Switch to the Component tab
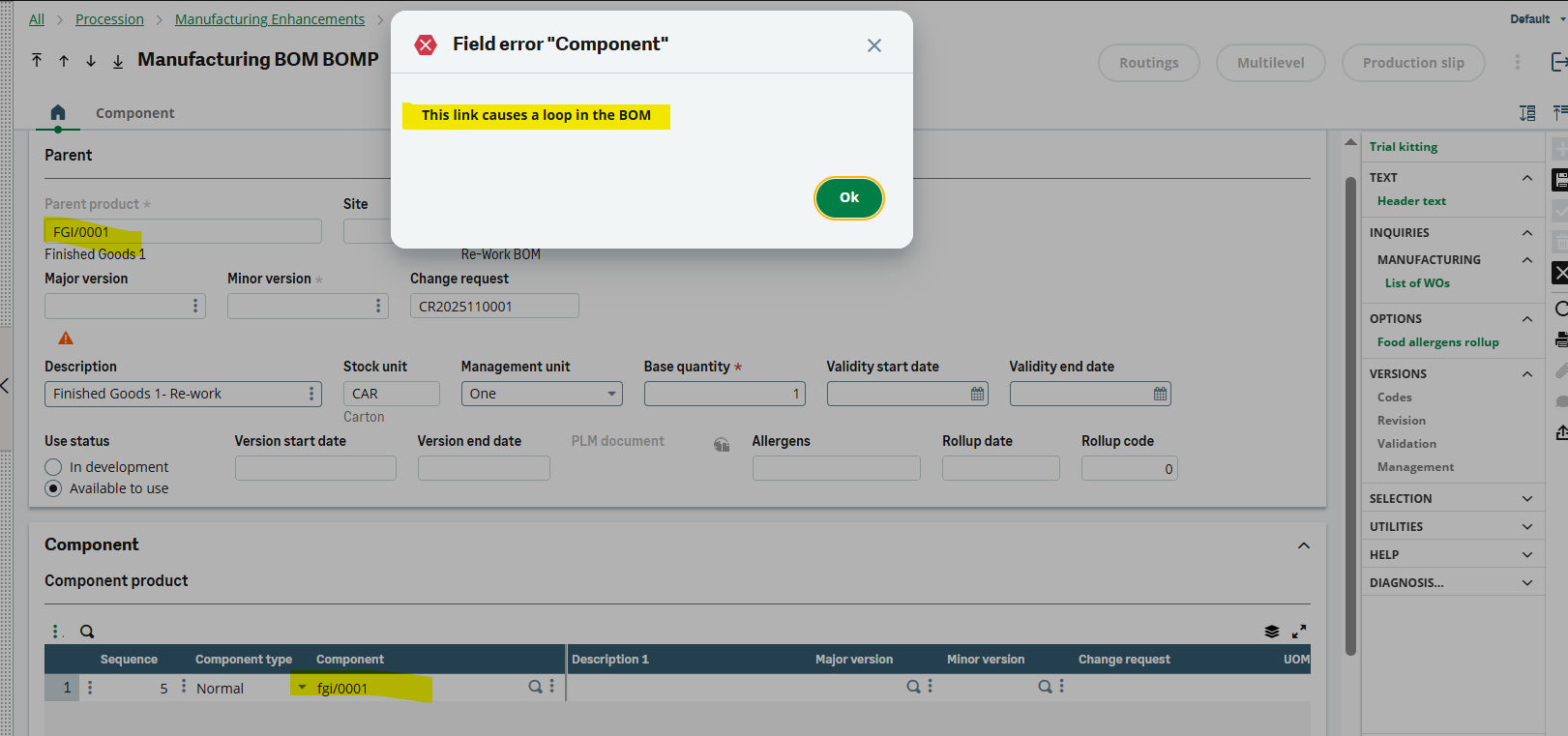Image resolution: width=1568 pixels, height=736 pixels. pos(134,113)
